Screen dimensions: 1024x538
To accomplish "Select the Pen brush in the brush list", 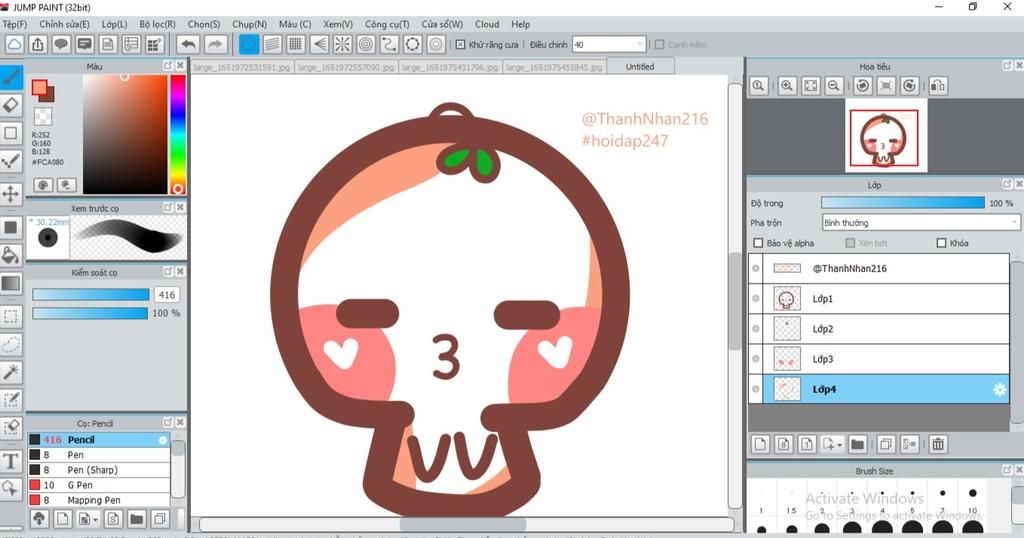I will pos(99,455).
